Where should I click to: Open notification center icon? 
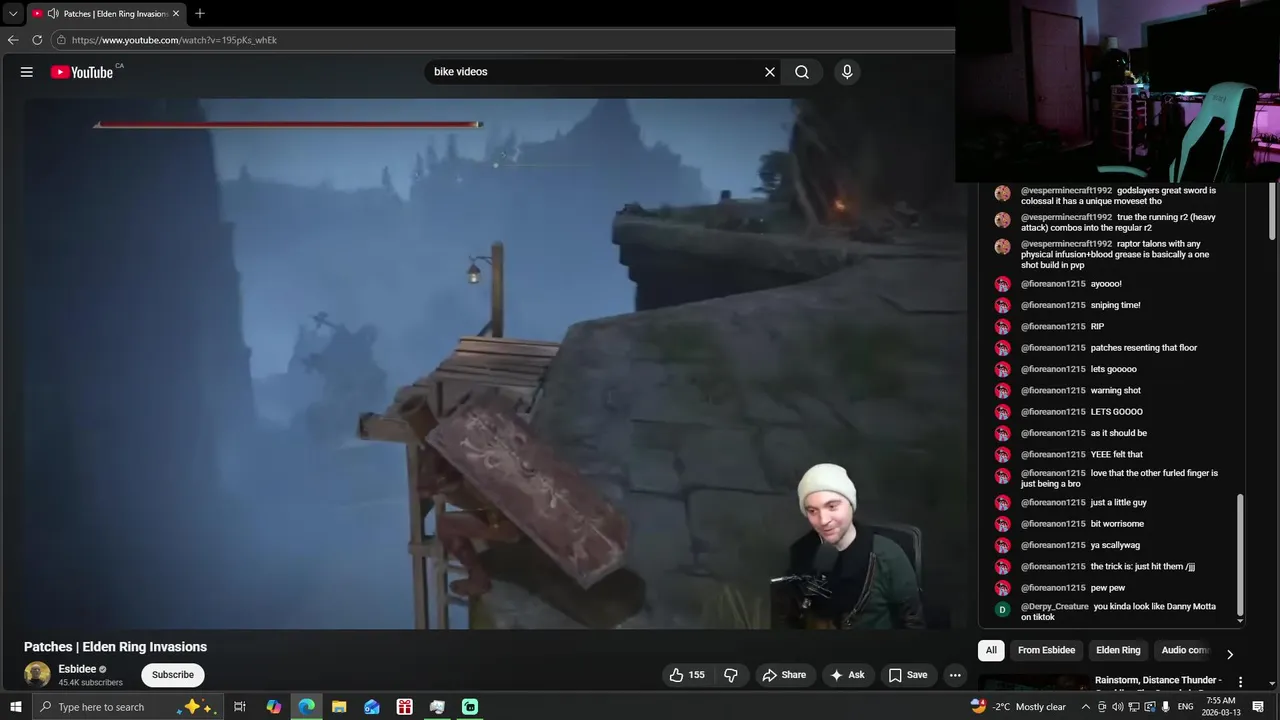1258,707
